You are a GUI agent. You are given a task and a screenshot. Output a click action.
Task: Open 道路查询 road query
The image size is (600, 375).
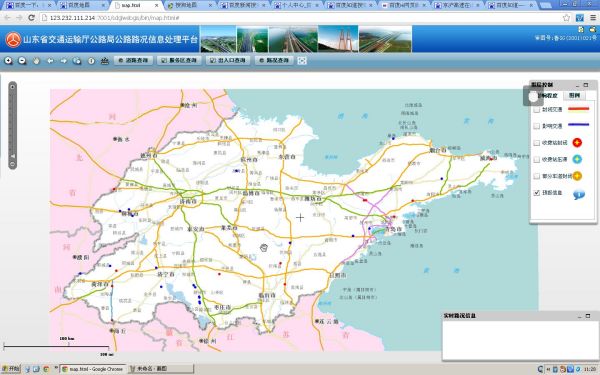tap(133, 60)
